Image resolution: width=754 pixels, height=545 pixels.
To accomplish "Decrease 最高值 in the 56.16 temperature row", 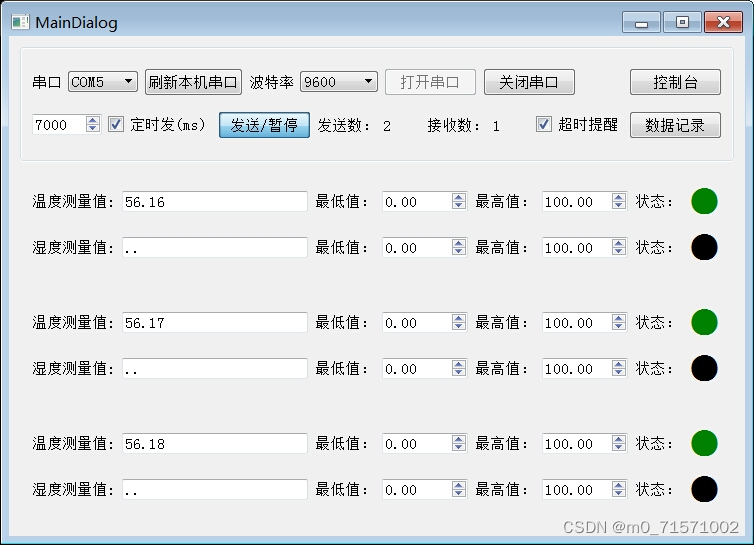I will (619, 205).
